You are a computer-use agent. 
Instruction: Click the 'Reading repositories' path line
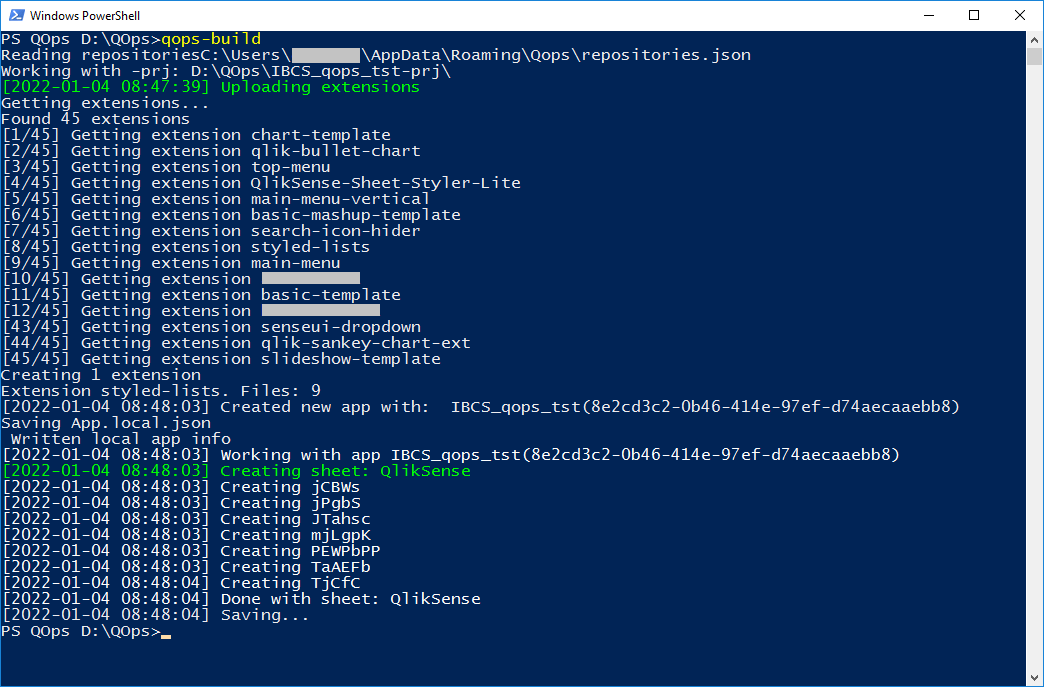pyautogui.click(x=376, y=55)
